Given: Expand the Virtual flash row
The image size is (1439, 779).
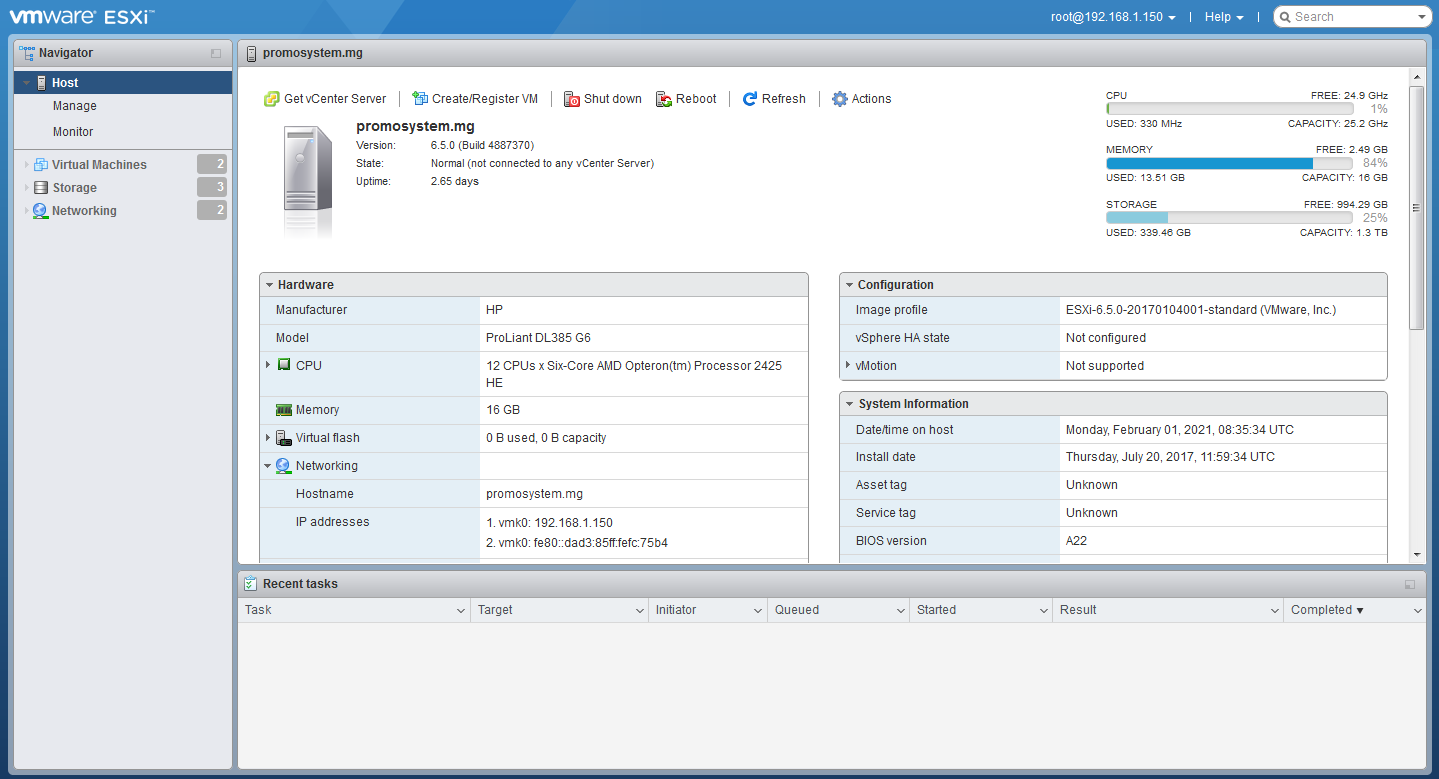Looking at the screenshot, I should pyautogui.click(x=268, y=437).
